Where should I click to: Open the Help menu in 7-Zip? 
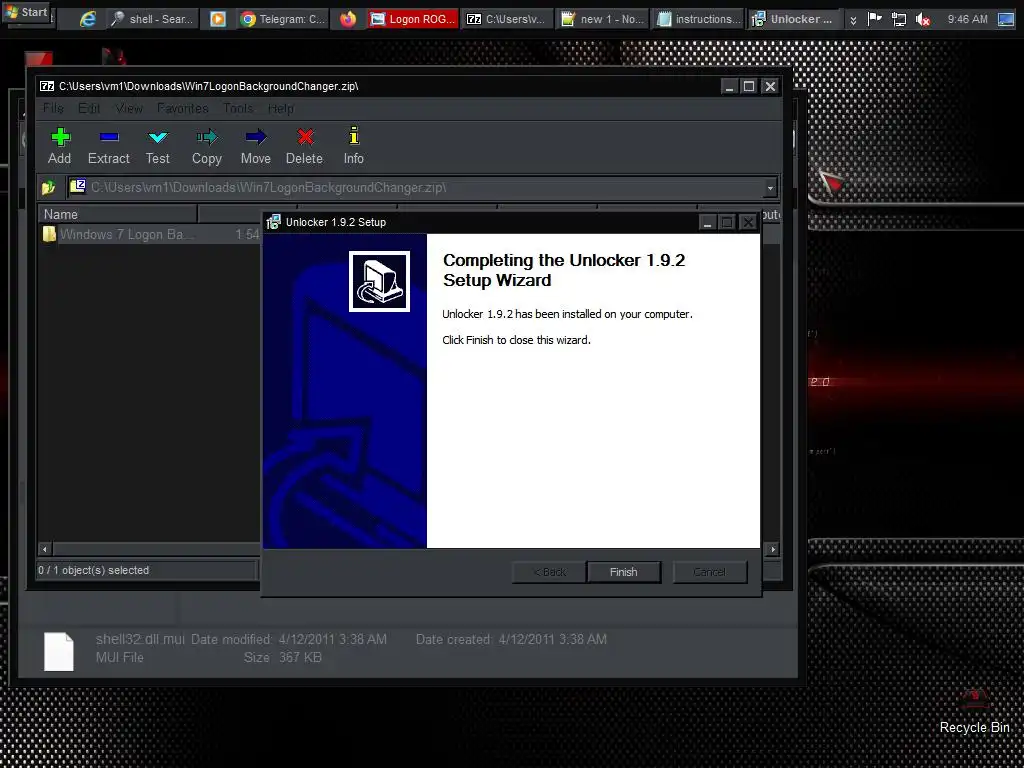point(280,108)
